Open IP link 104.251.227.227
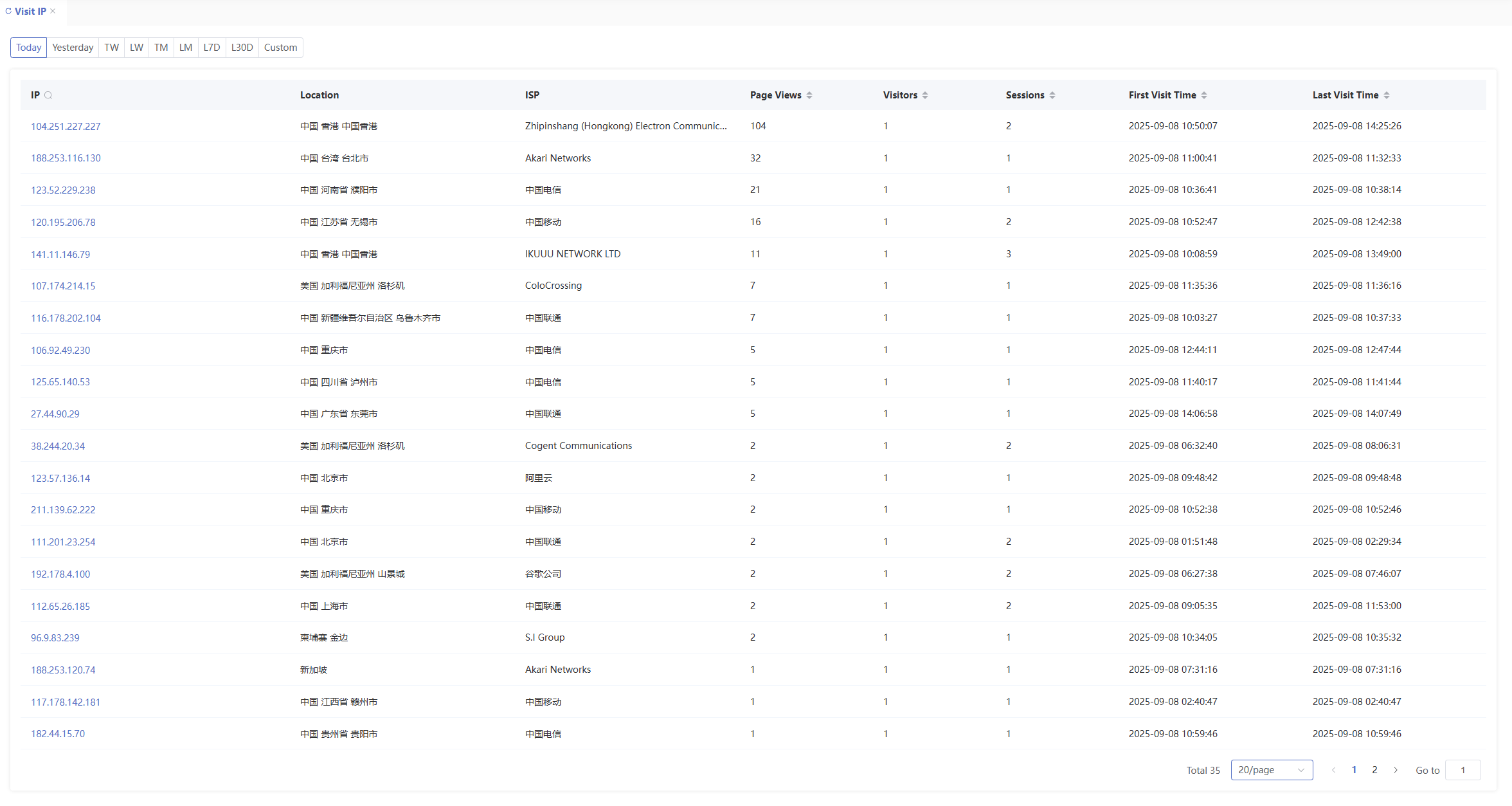1512x806 pixels. 66,127
